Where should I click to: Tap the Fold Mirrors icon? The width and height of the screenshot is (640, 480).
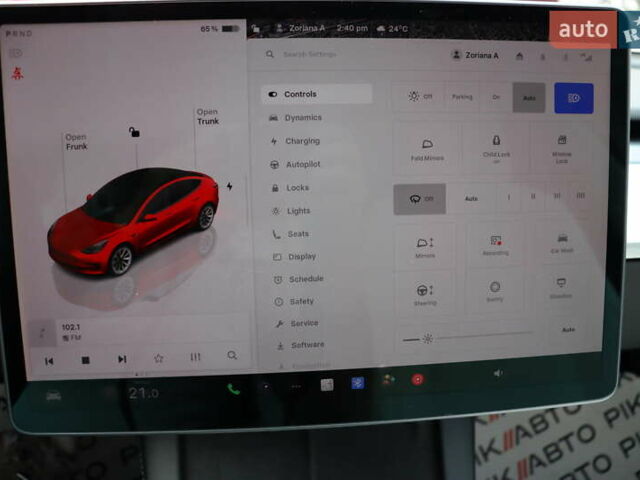(x=427, y=144)
